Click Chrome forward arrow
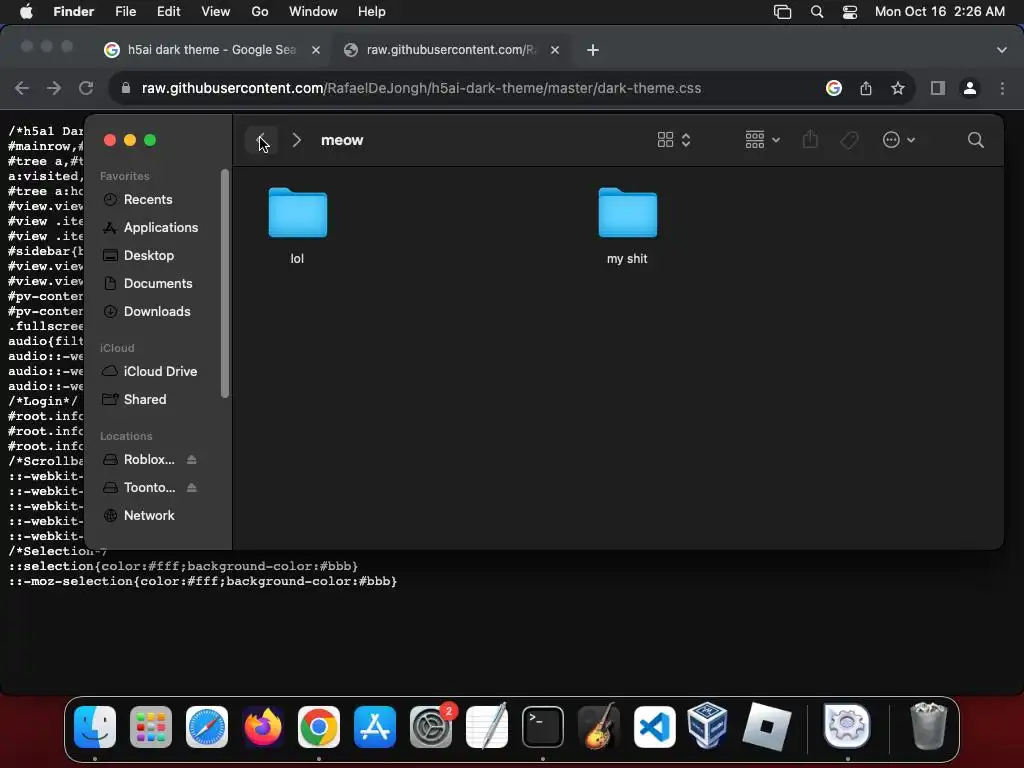 [x=54, y=88]
